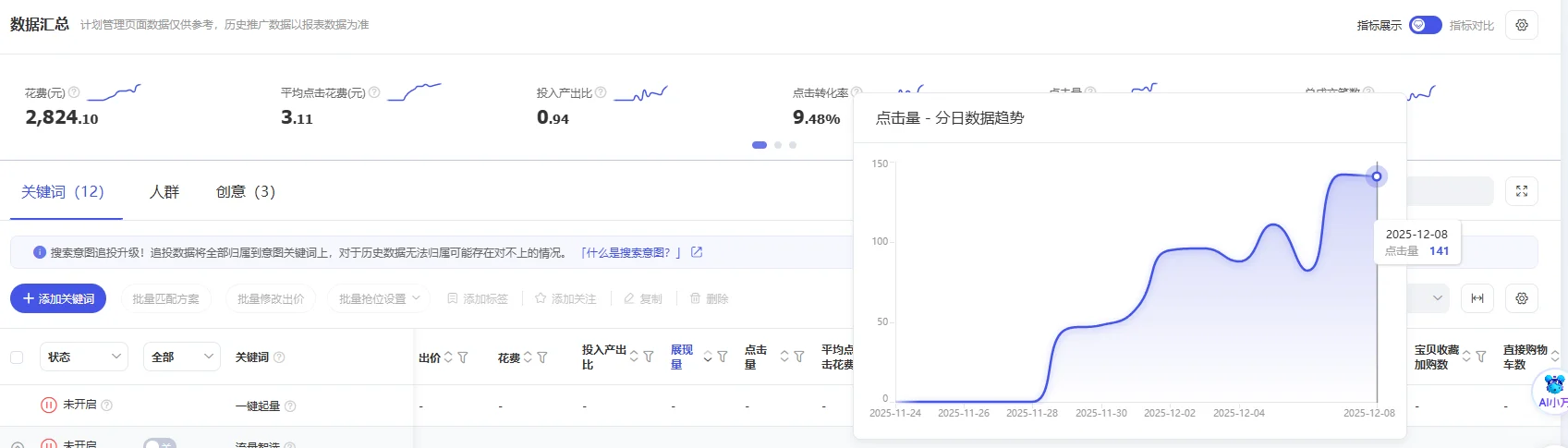Open the table column settings gear

click(1522, 297)
